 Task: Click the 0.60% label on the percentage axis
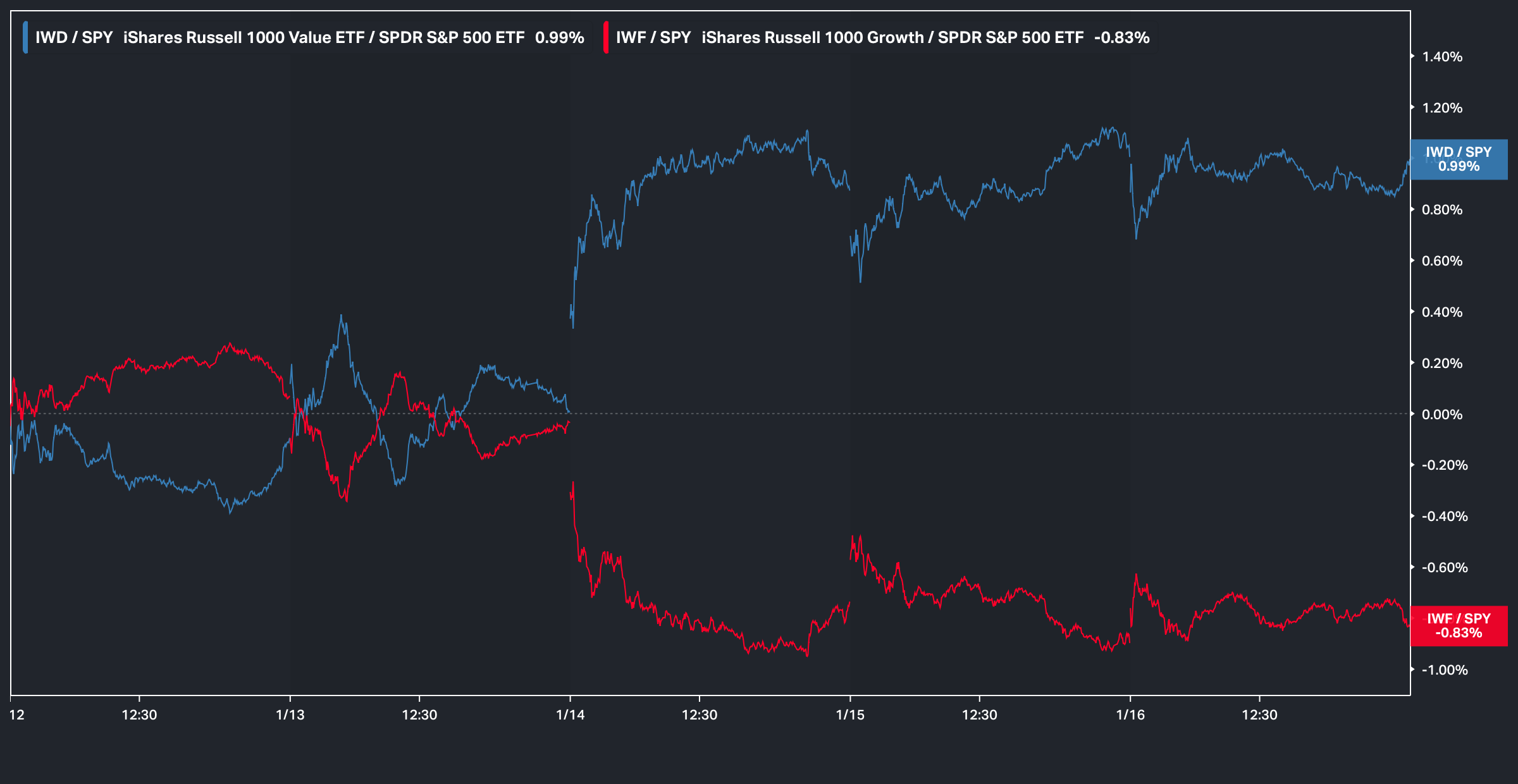tap(1442, 261)
